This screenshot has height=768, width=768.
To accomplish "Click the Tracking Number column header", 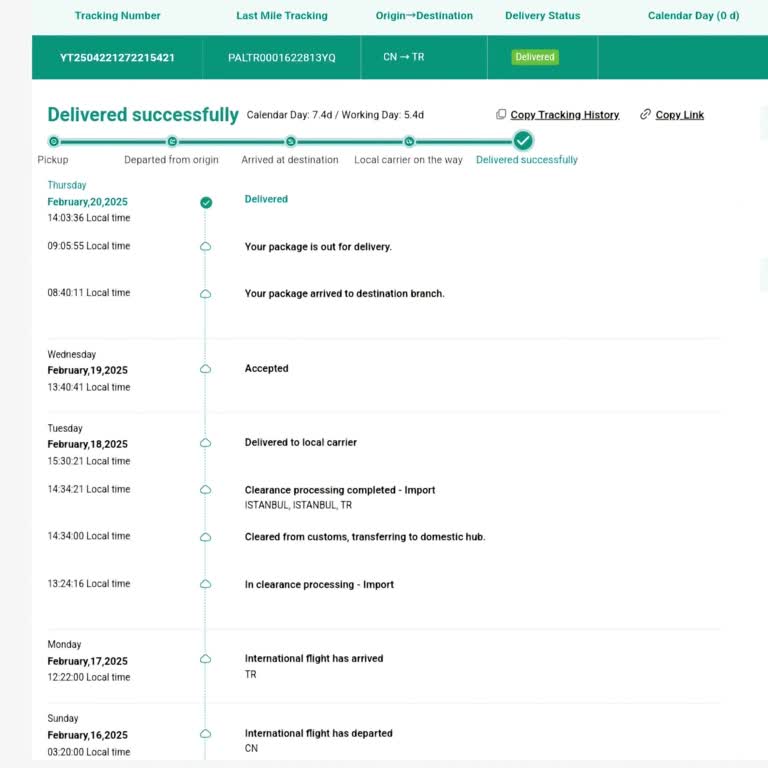I will pyautogui.click(x=118, y=16).
